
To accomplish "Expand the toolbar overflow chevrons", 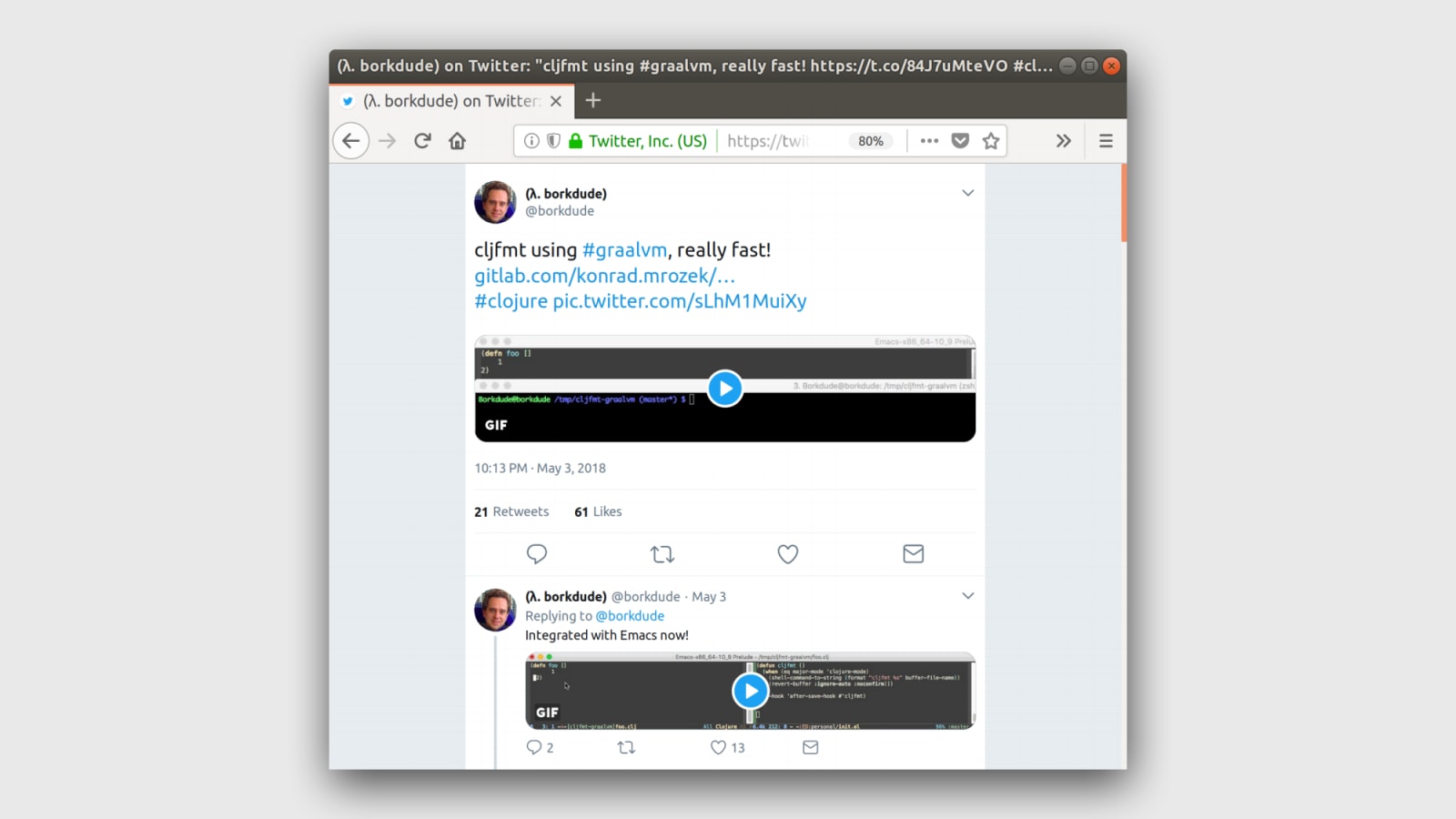I will (1063, 141).
